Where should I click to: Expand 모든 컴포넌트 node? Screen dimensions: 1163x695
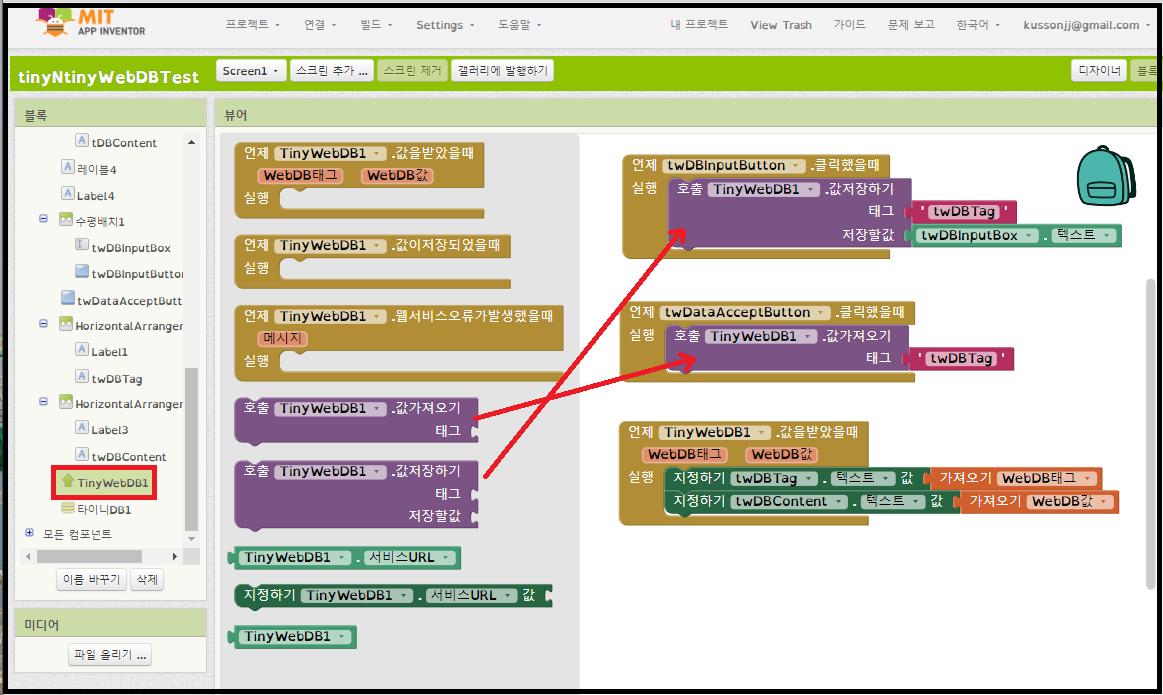point(30,533)
